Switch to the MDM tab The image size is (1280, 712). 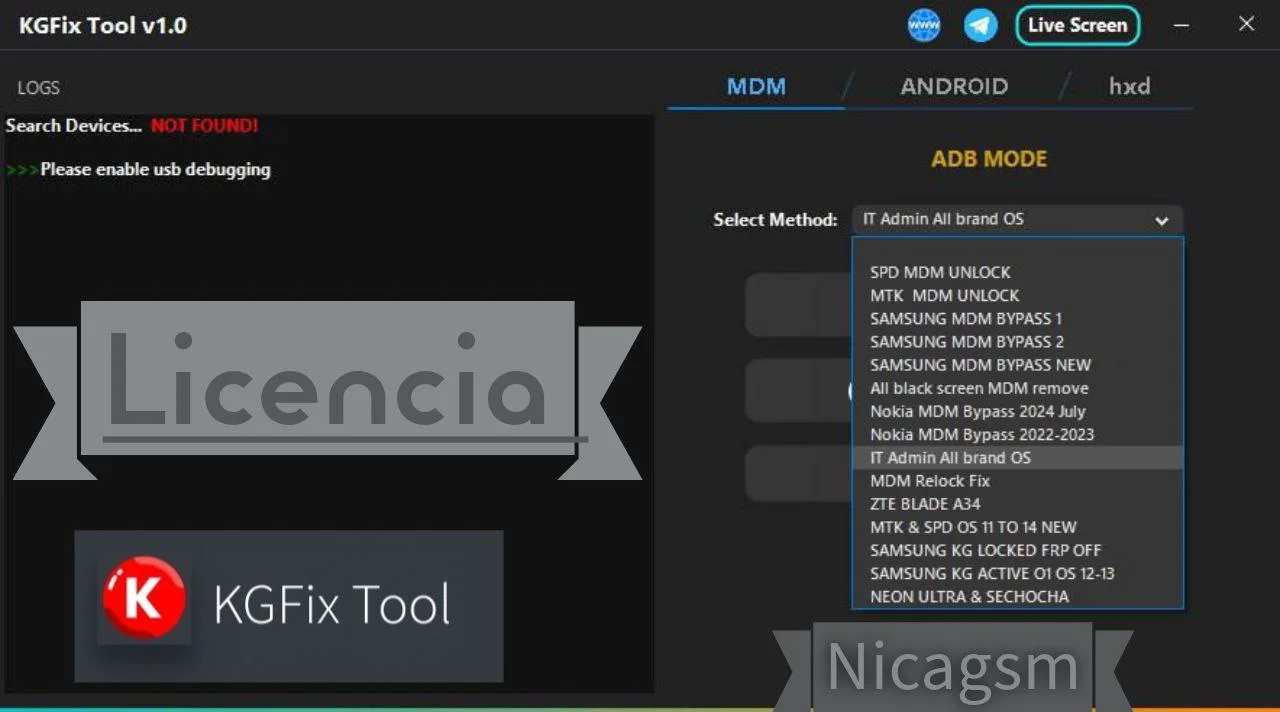pyautogui.click(x=756, y=86)
